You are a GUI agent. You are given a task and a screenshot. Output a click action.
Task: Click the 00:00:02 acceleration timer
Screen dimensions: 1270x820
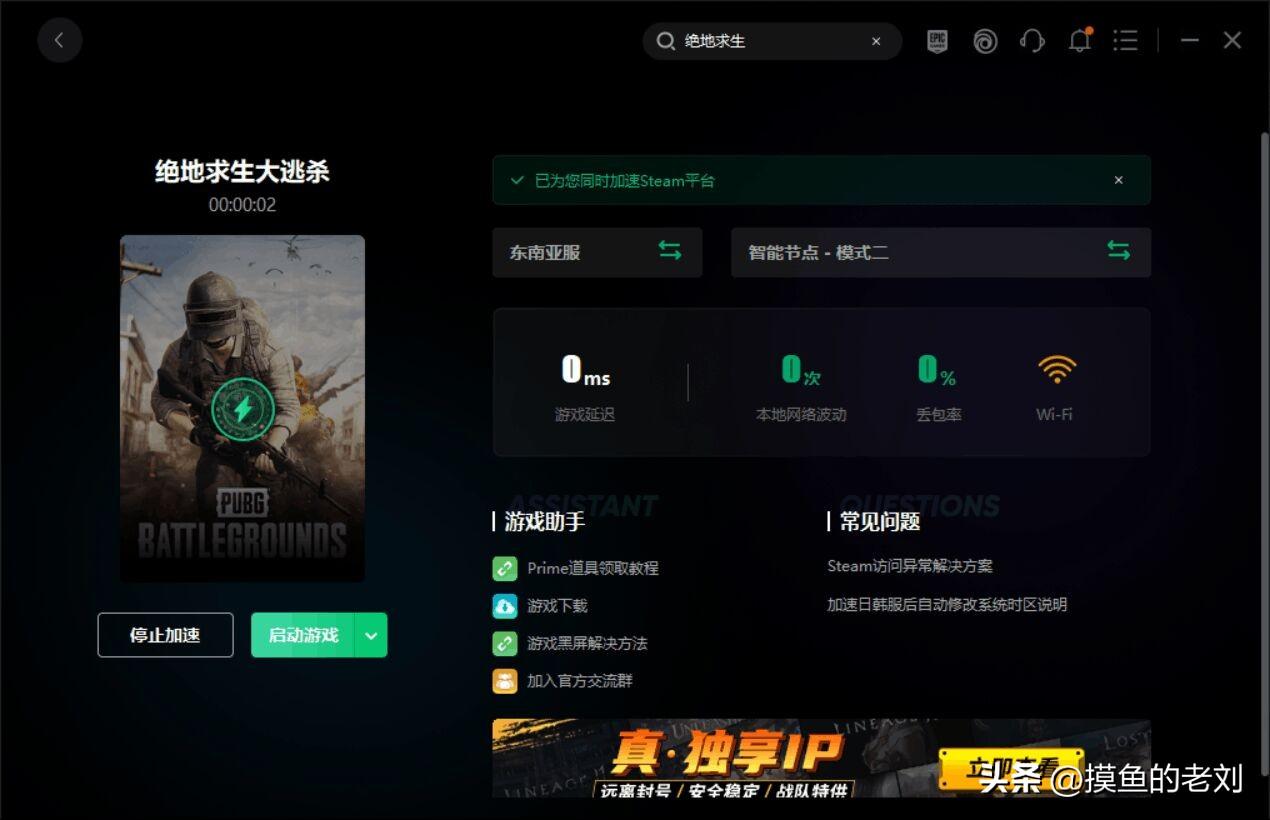[x=242, y=205]
